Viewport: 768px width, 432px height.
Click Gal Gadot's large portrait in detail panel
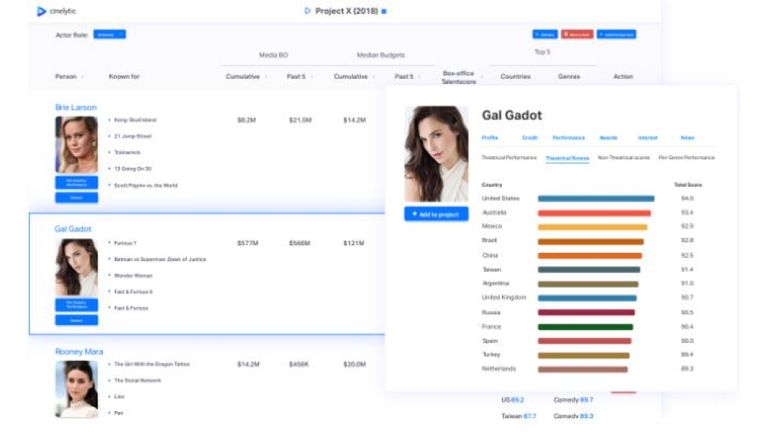(x=436, y=154)
